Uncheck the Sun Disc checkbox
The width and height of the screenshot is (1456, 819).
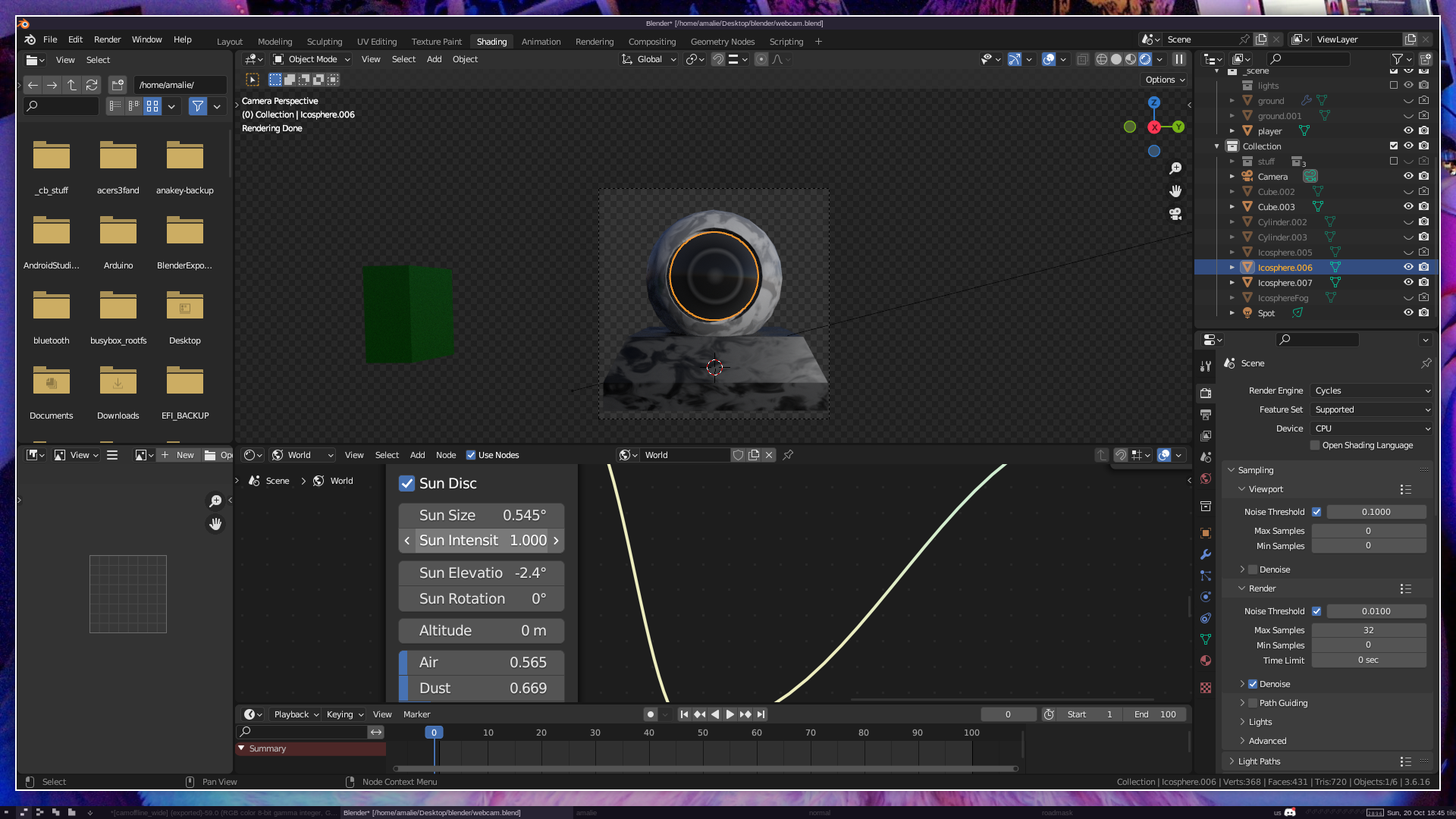[407, 484]
